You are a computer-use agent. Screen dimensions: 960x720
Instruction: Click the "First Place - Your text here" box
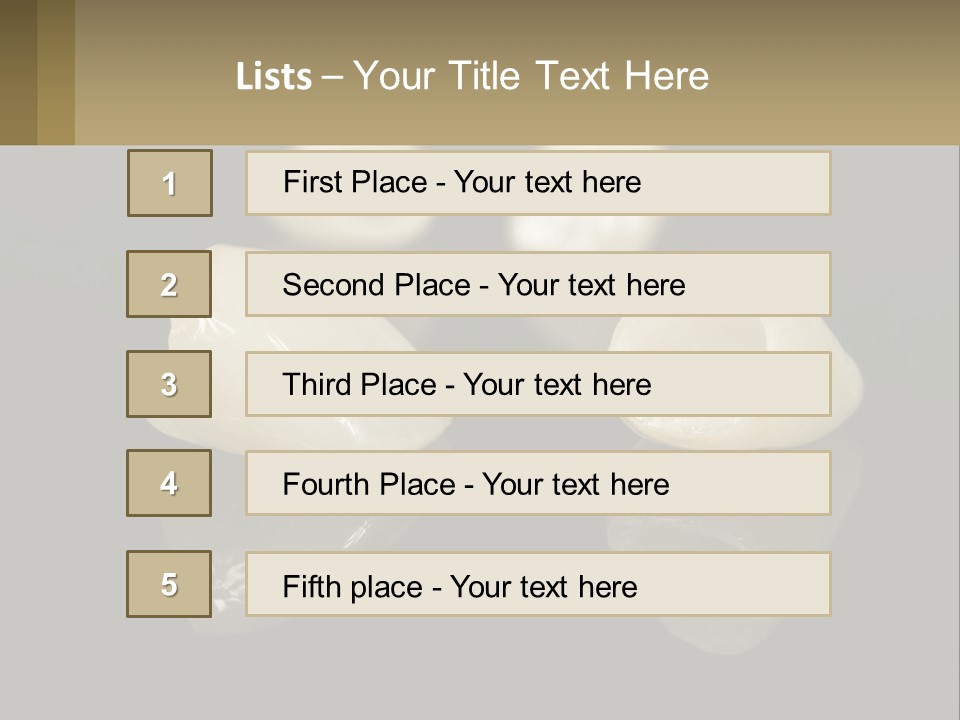pos(538,183)
